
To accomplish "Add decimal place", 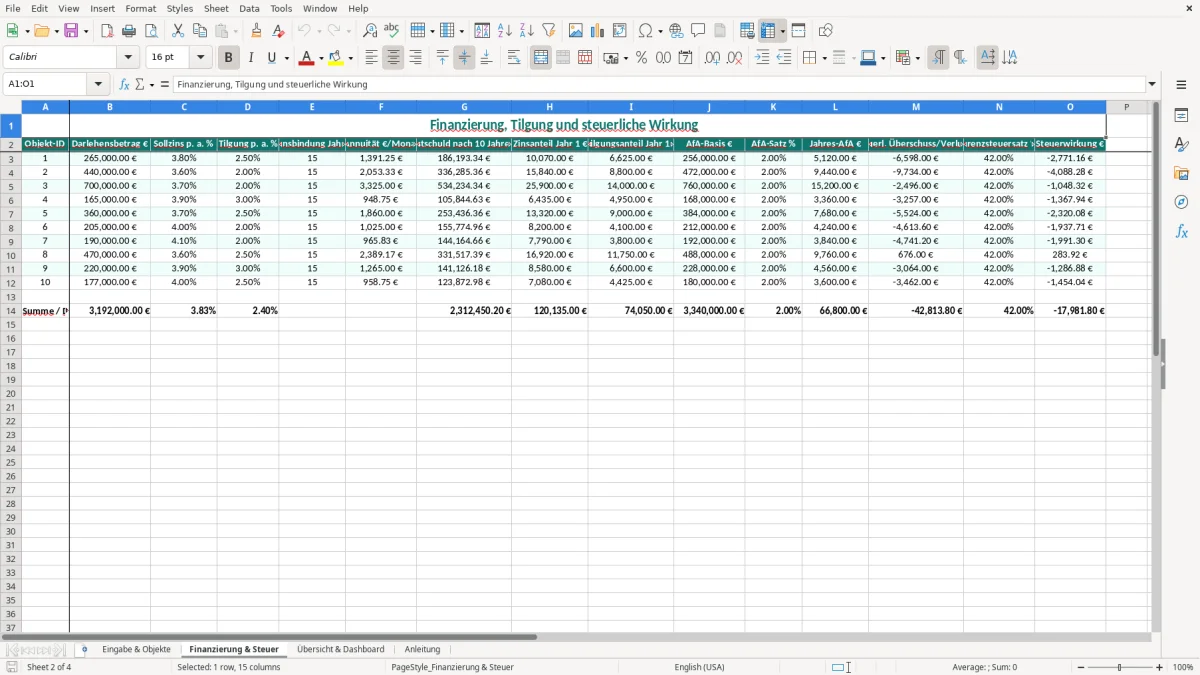I will (x=712, y=58).
